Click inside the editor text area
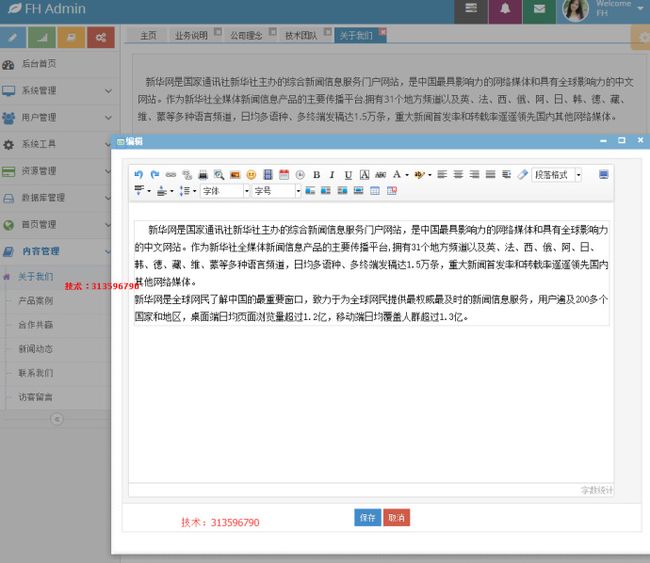The image size is (650, 563). 371,344
